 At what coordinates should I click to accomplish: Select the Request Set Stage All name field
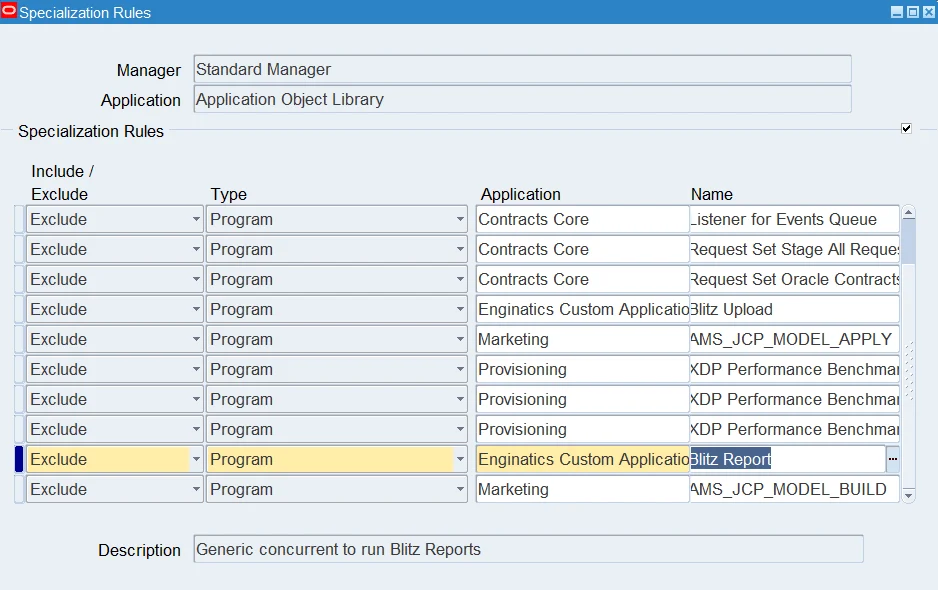794,249
